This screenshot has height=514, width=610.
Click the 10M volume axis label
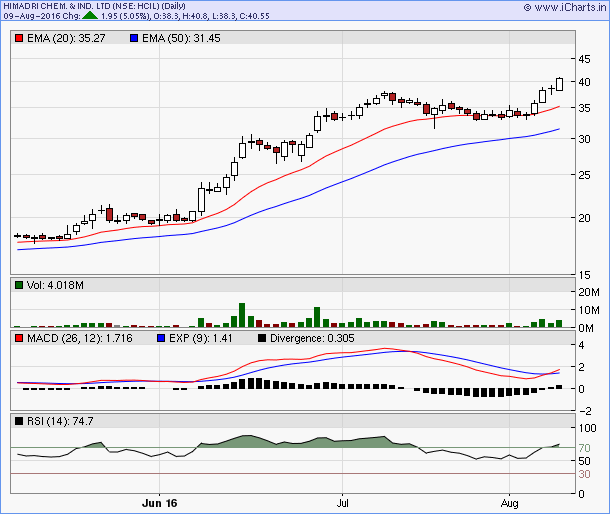point(589,310)
